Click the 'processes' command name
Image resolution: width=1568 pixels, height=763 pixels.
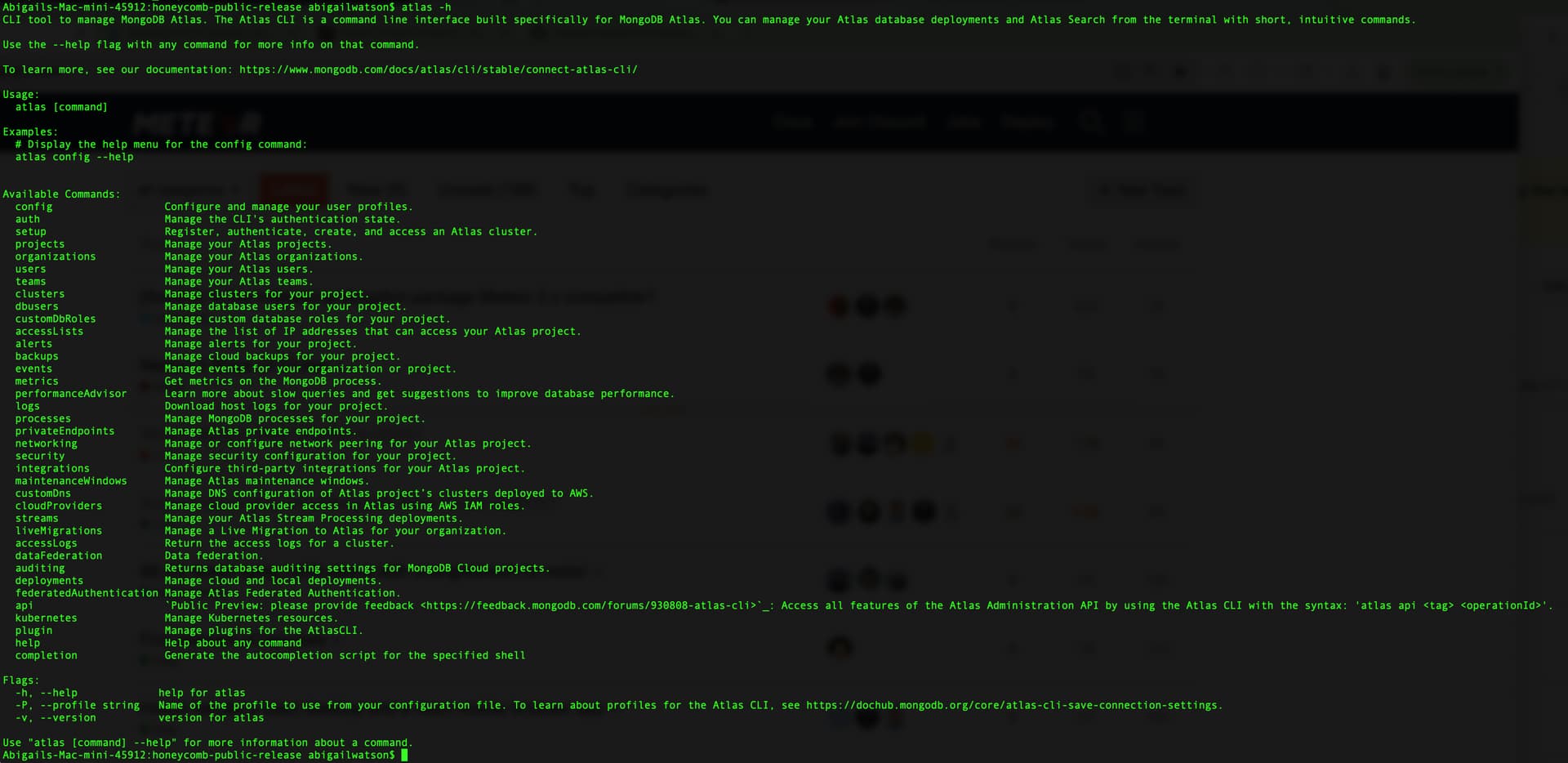[43, 418]
